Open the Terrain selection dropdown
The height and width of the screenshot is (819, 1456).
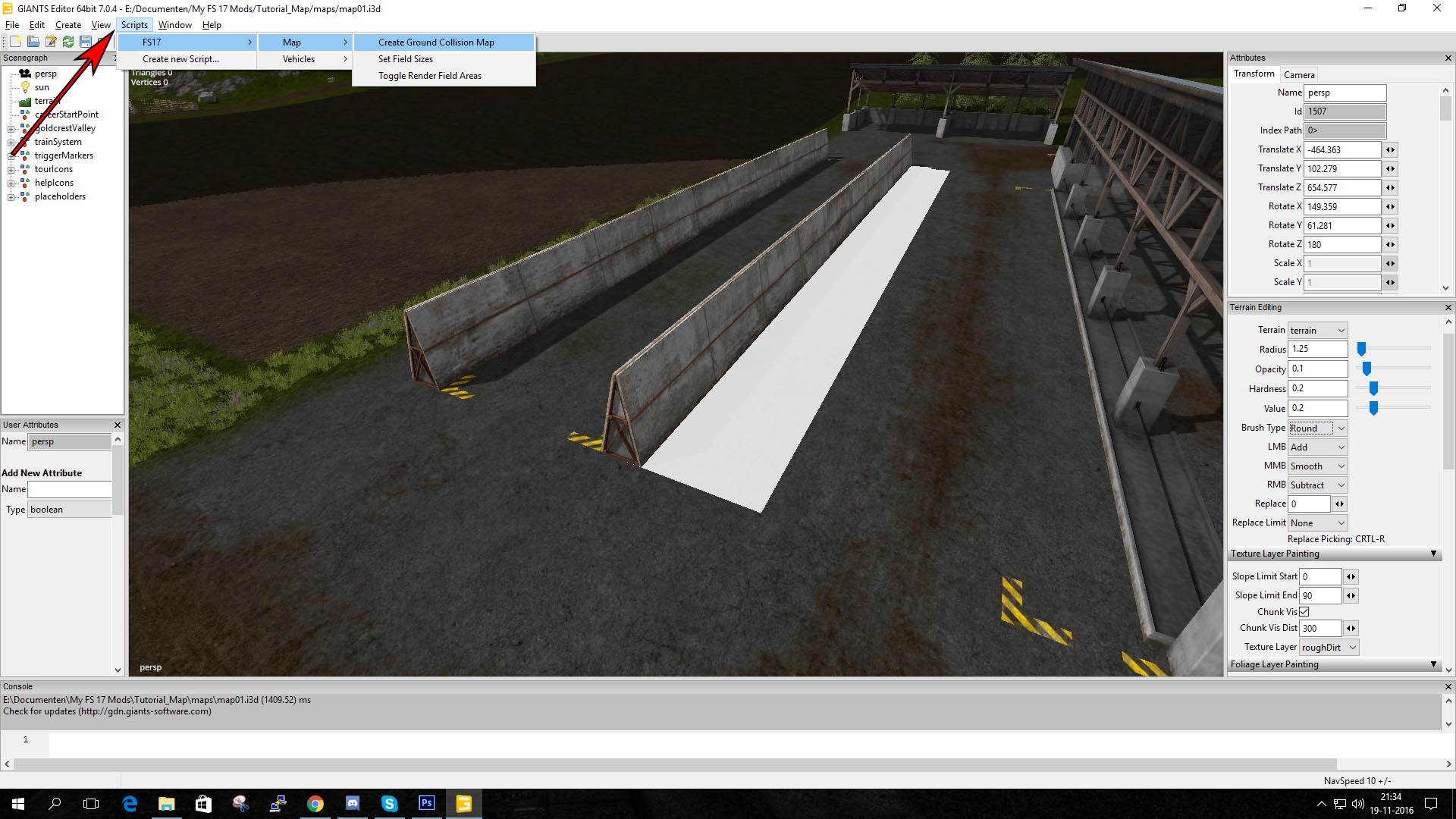pyautogui.click(x=1317, y=331)
